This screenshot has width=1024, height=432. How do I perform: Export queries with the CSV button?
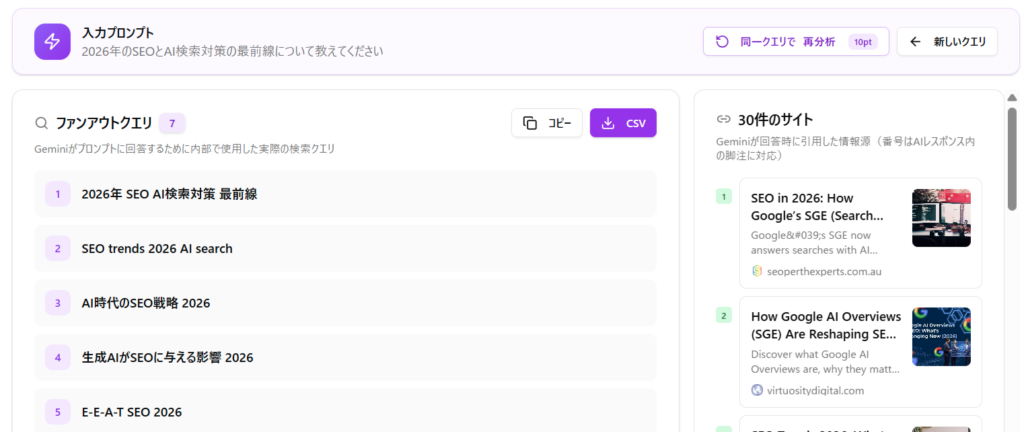point(623,123)
